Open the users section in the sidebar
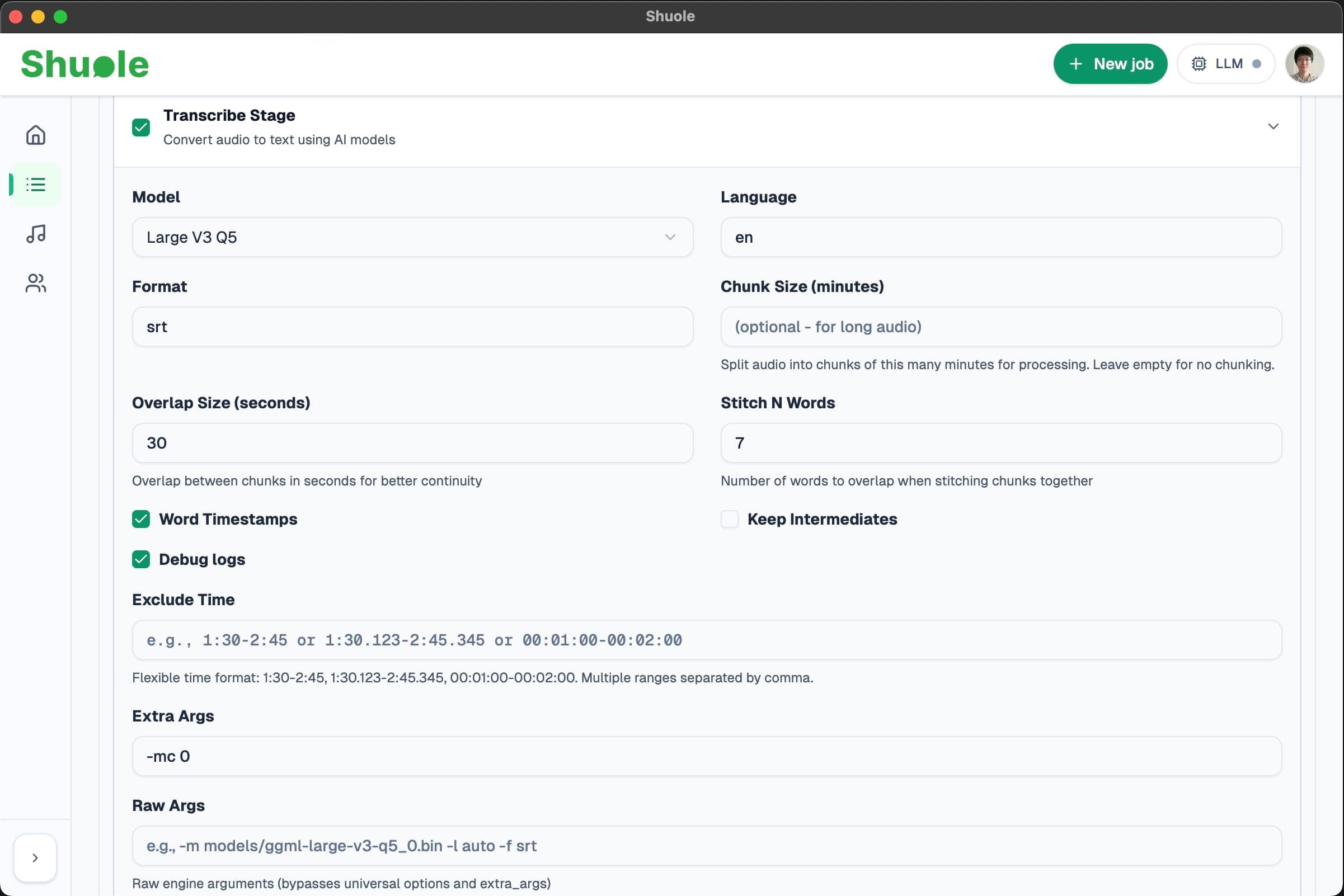 pyautogui.click(x=35, y=283)
